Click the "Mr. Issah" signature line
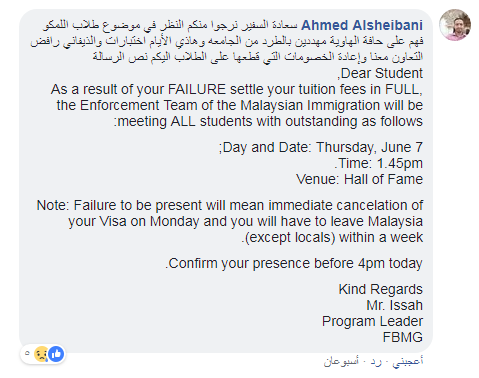 (x=394, y=305)
